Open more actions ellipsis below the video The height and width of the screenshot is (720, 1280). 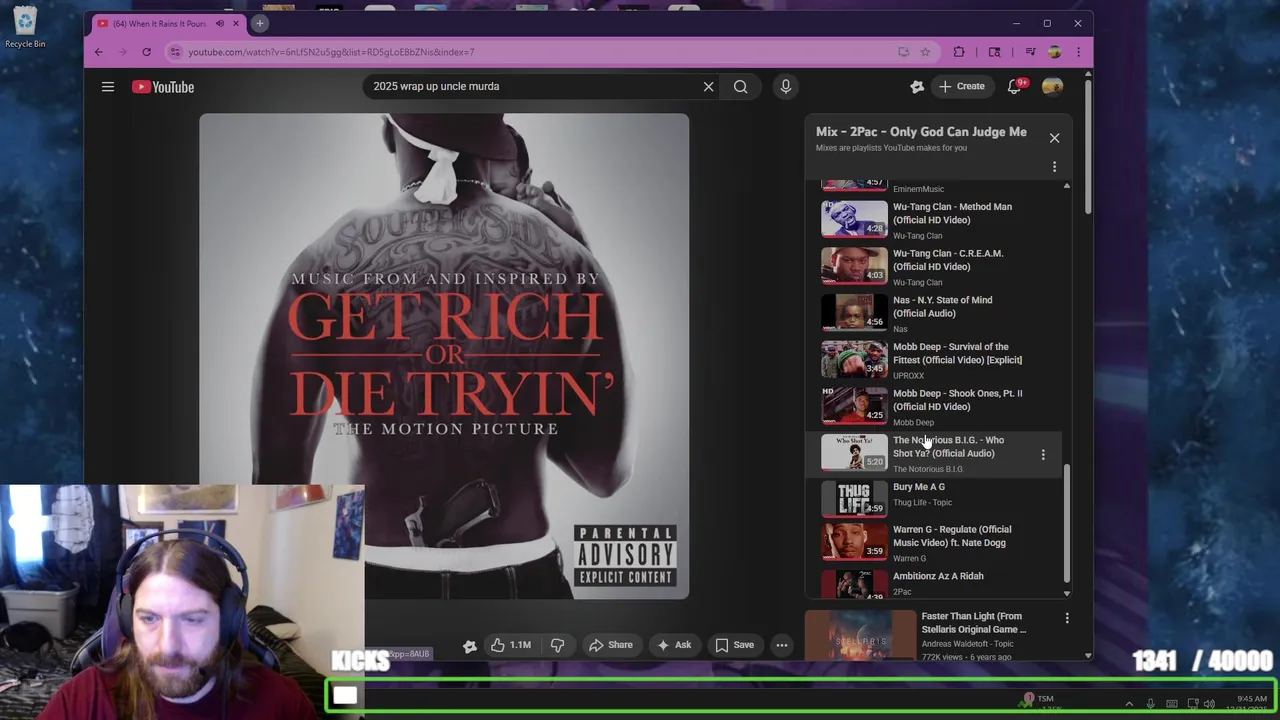coord(782,645)
